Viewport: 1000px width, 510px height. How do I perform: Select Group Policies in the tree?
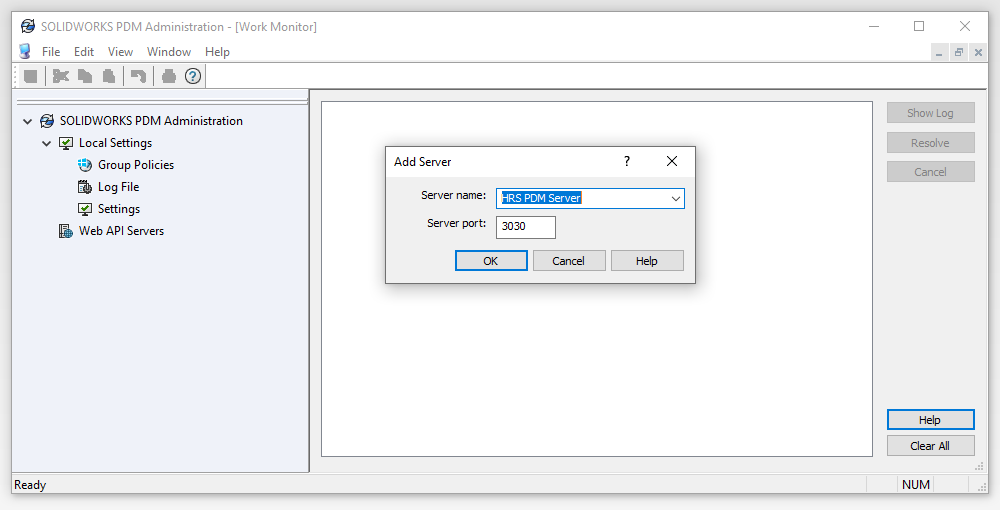click(136, 165)
